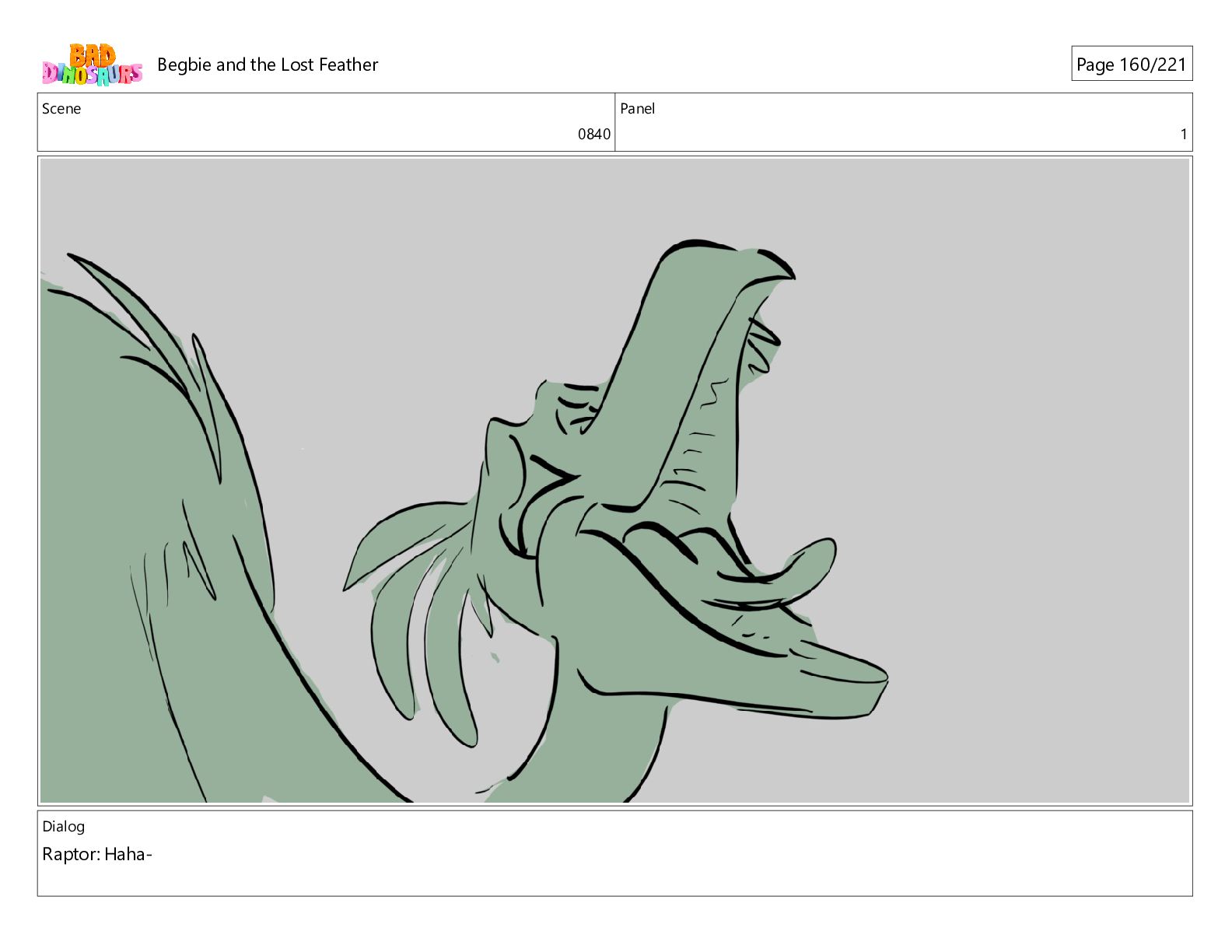
Task: Click the 'Scene' label
Action: [x=61, y=109]
